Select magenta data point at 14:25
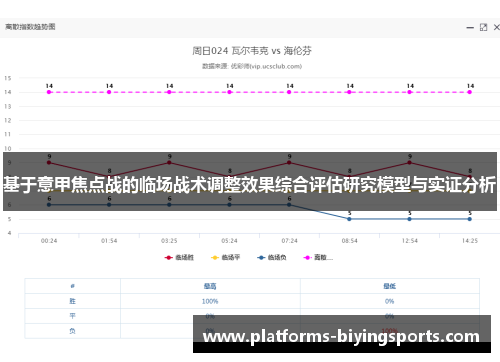This screenshot has width=500, height=362. [469, 92]
